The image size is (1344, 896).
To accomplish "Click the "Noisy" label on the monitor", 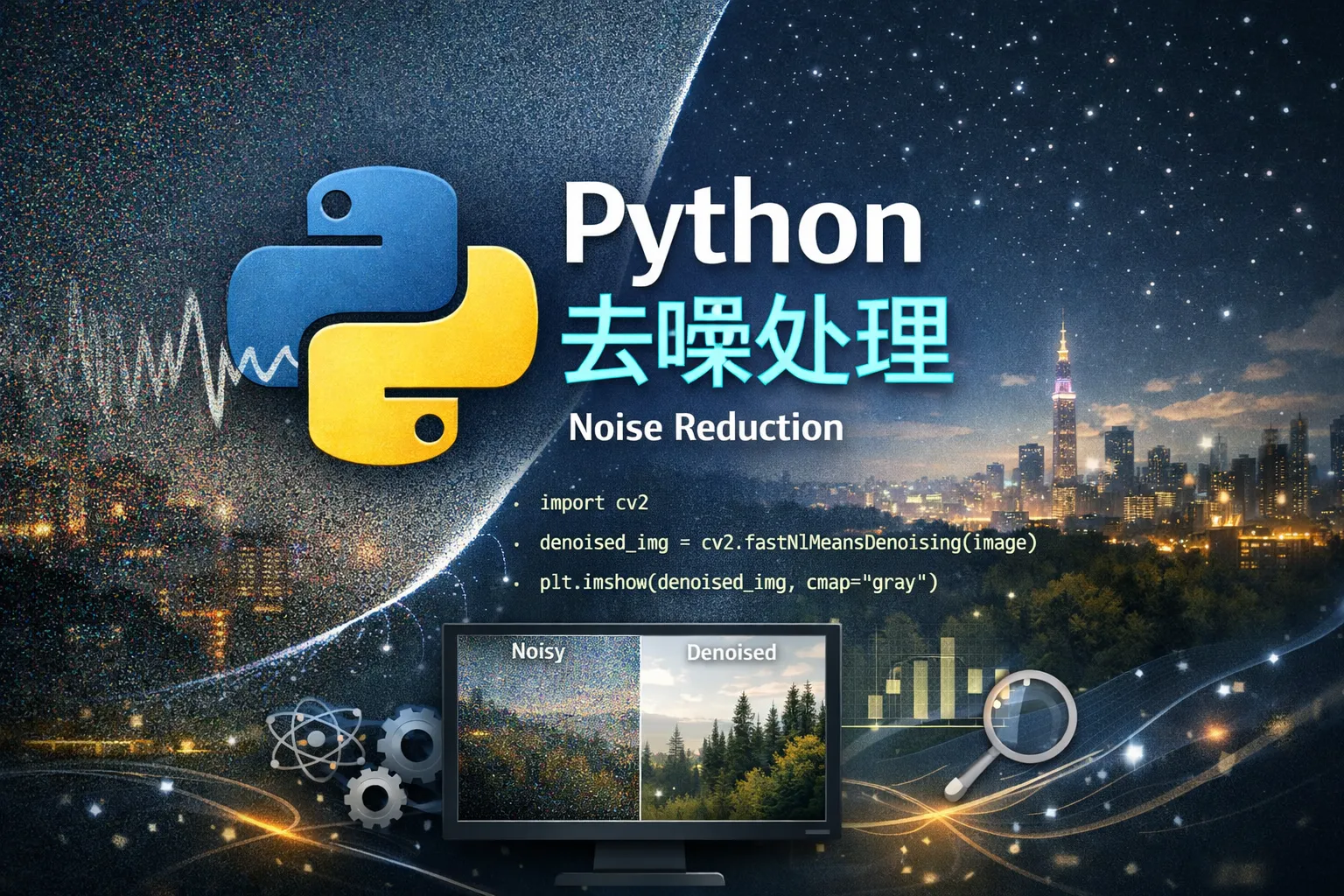I will pos(538,651).
